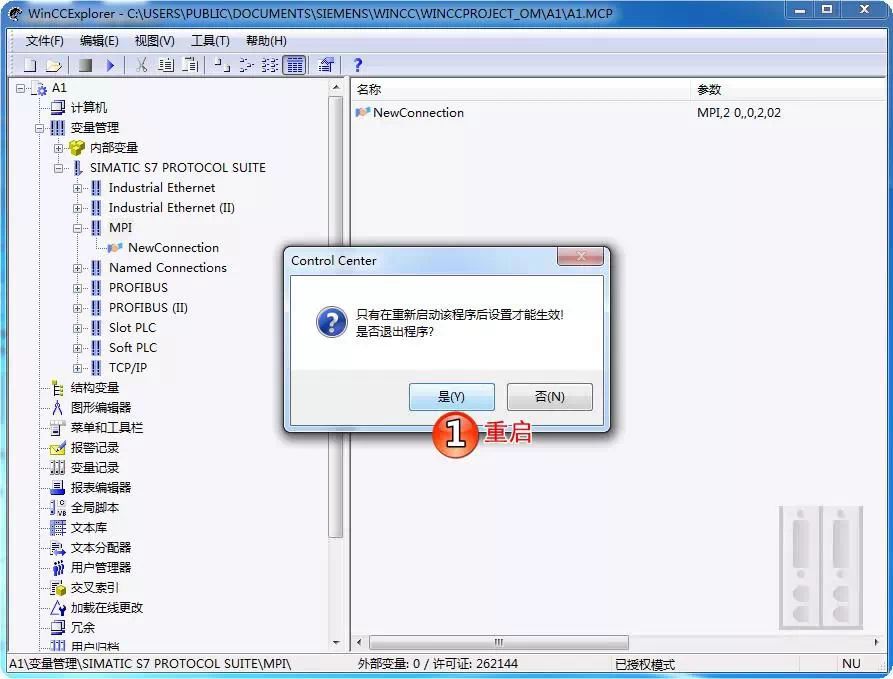Image resolution: width=893 pixels, height=679 pixels.
Task: Open the 帮助(H) menu
Action: (x=266, y=40)
